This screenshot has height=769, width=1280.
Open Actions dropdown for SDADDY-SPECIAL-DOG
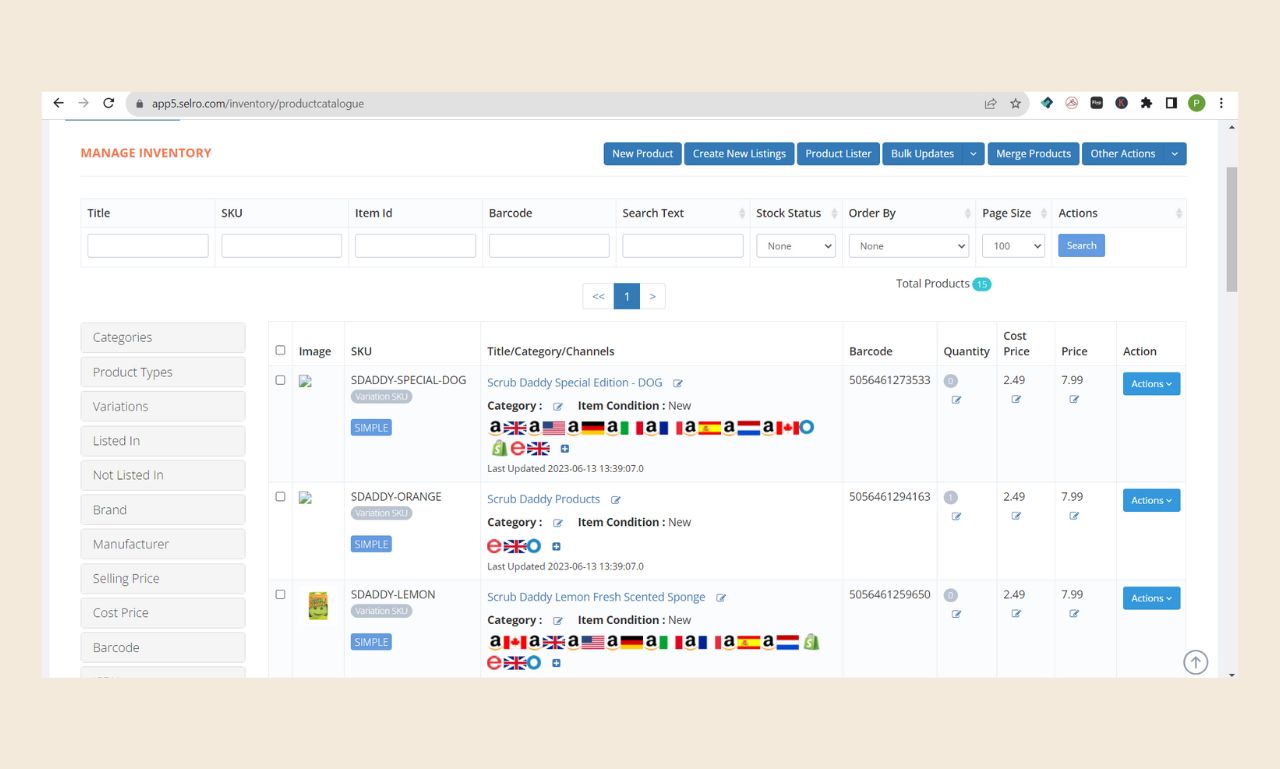click(x=1151, y=384)
